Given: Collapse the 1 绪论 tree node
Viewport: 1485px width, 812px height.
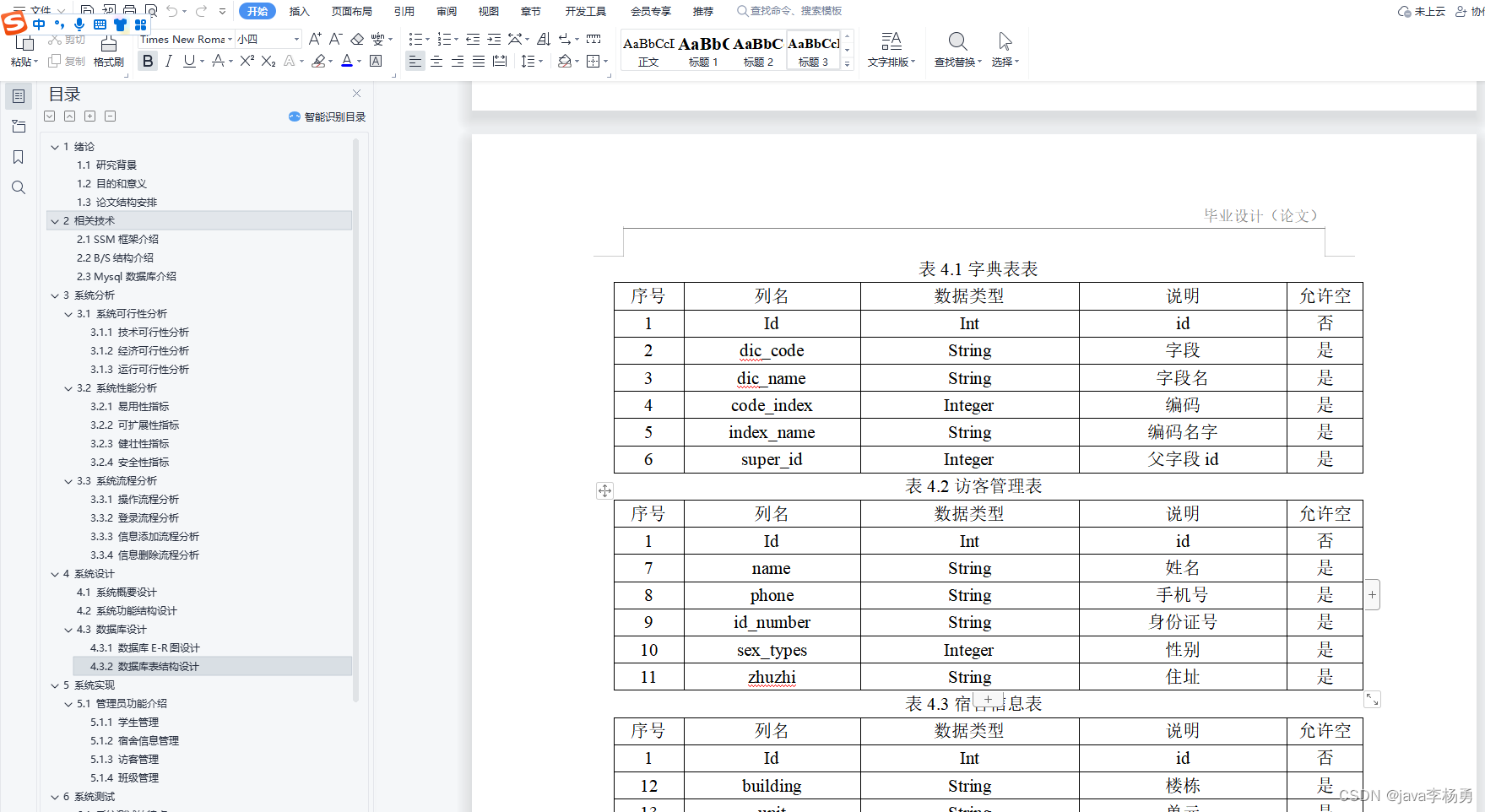Looking at the screenshot, I should click(x=55, y=147).
